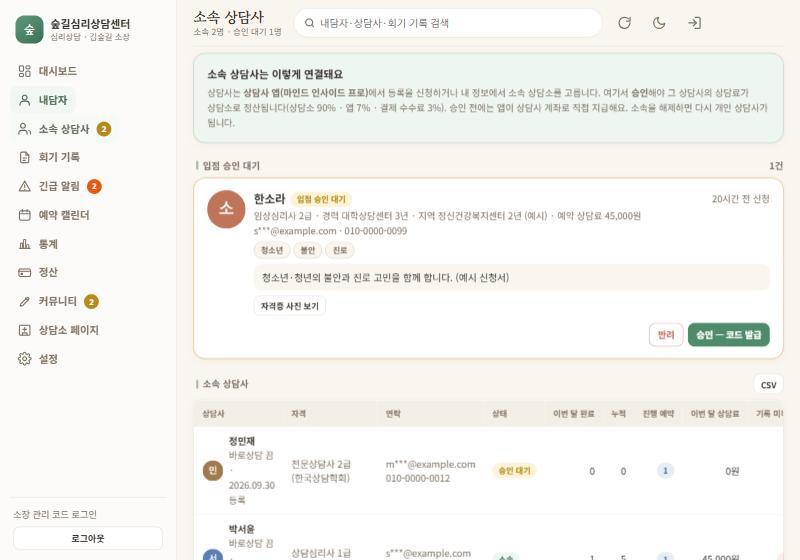Click 전문상담사 2급 qualification cell
This screenshot has width=800, height=560.
321,471
